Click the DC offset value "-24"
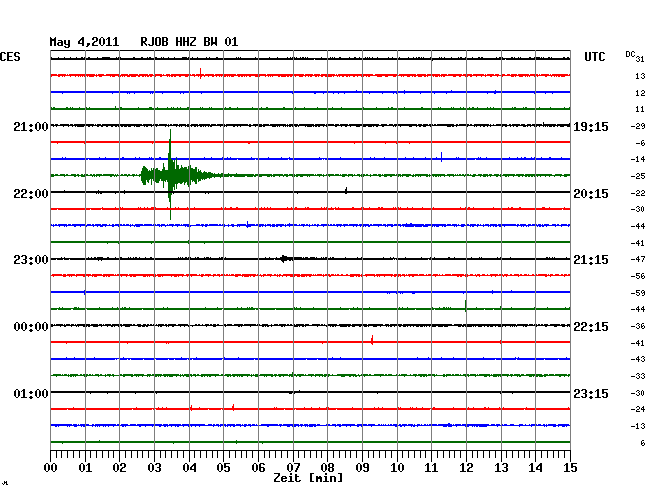650x494 pixels. (638, 409)
